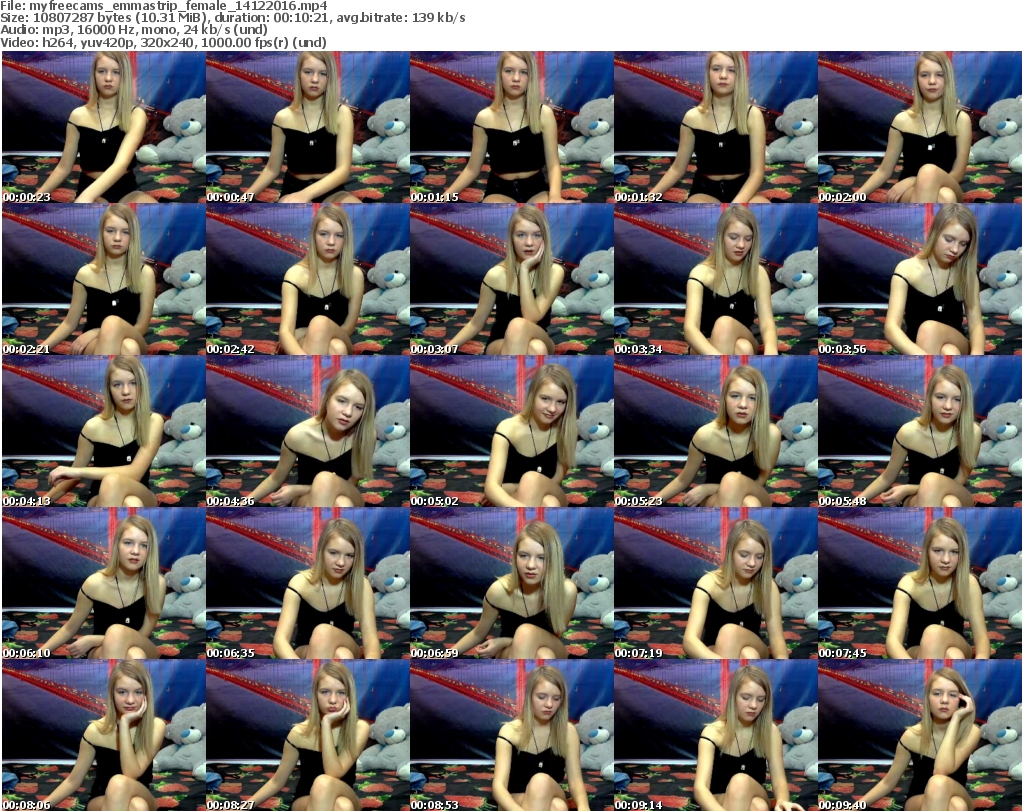The width and height of the screenshot is (1024, 811).
Task: Choose the frame marked 00:06:35
Action: pyautogui.click(x=308, y=584)
